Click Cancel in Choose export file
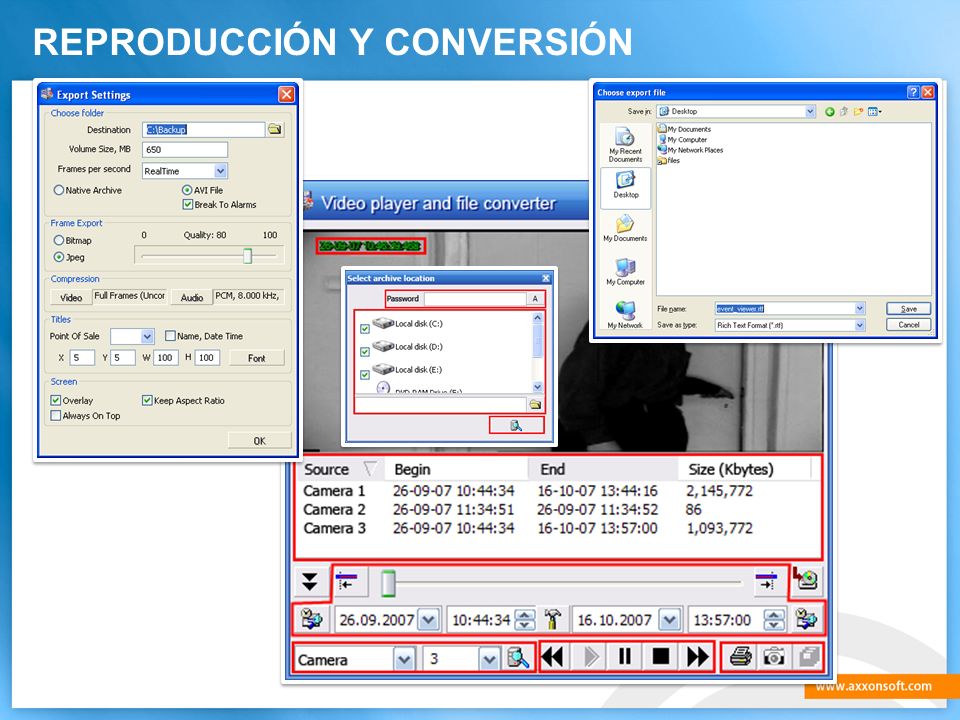Viewport: 960px width, 720px height. pos(909,325)
